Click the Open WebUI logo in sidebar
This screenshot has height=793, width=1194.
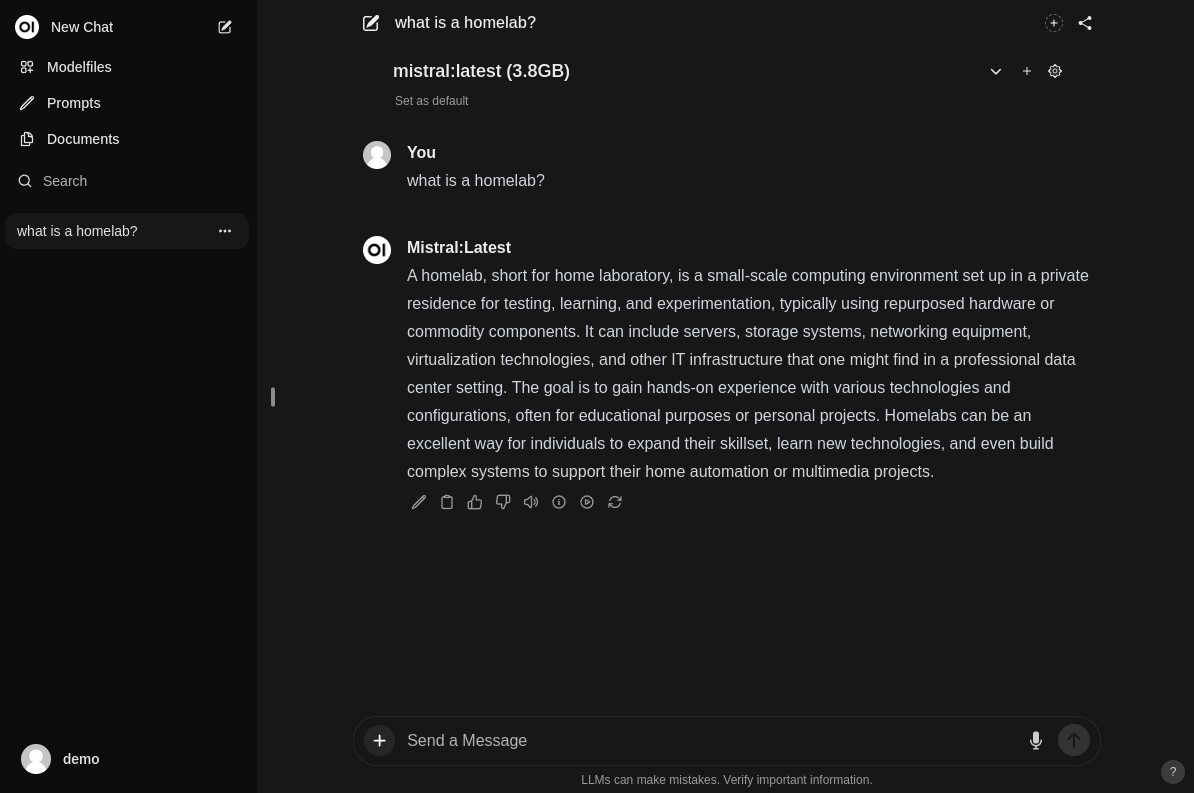tap(27, 27)
